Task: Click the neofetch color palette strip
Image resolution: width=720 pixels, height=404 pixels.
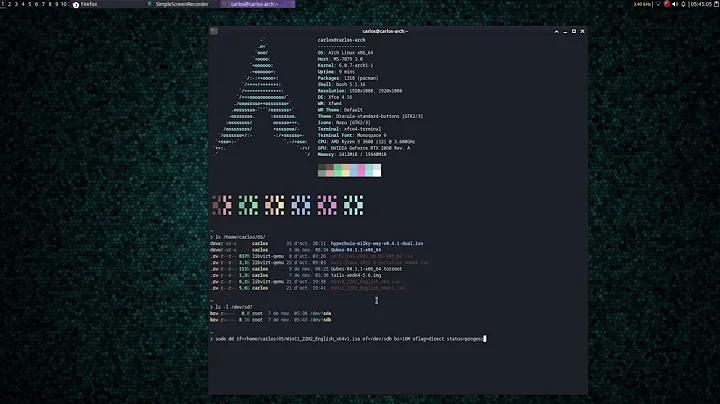Action: tap(349, 170)
